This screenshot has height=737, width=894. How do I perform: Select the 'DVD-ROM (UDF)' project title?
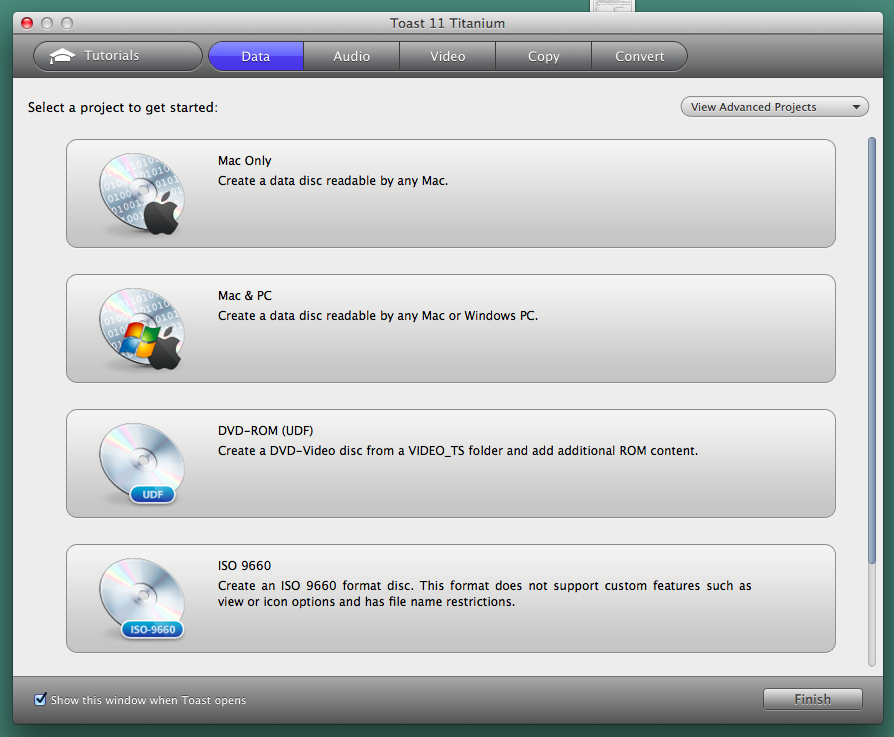click(266, 431)
